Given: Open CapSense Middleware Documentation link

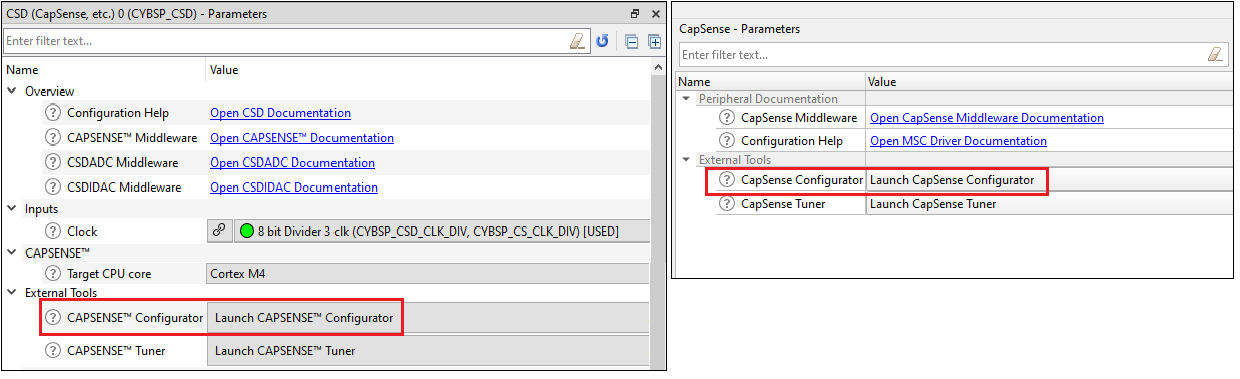Looking at the screenshot, I should pyautogui.click(x=987, y=118).
